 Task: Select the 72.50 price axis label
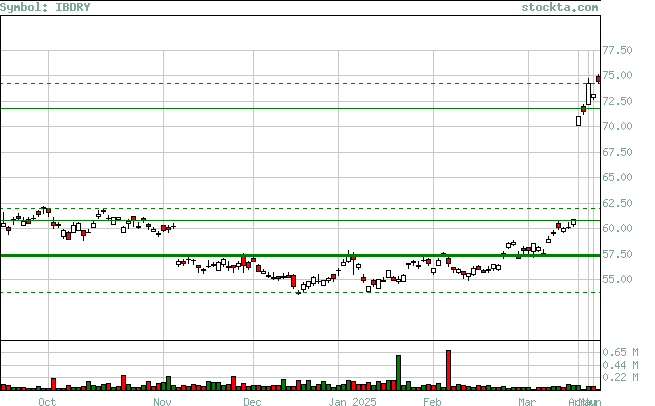click(x=617, y=101)
